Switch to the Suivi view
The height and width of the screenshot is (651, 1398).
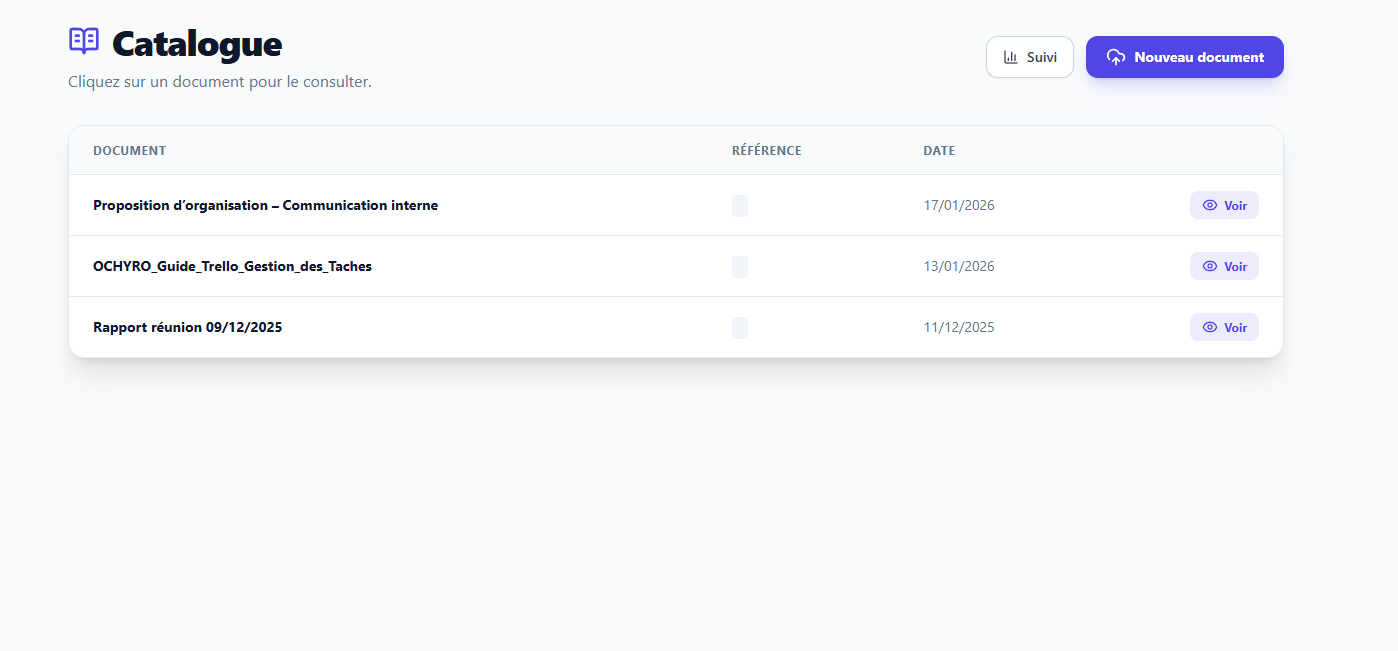1030,57
